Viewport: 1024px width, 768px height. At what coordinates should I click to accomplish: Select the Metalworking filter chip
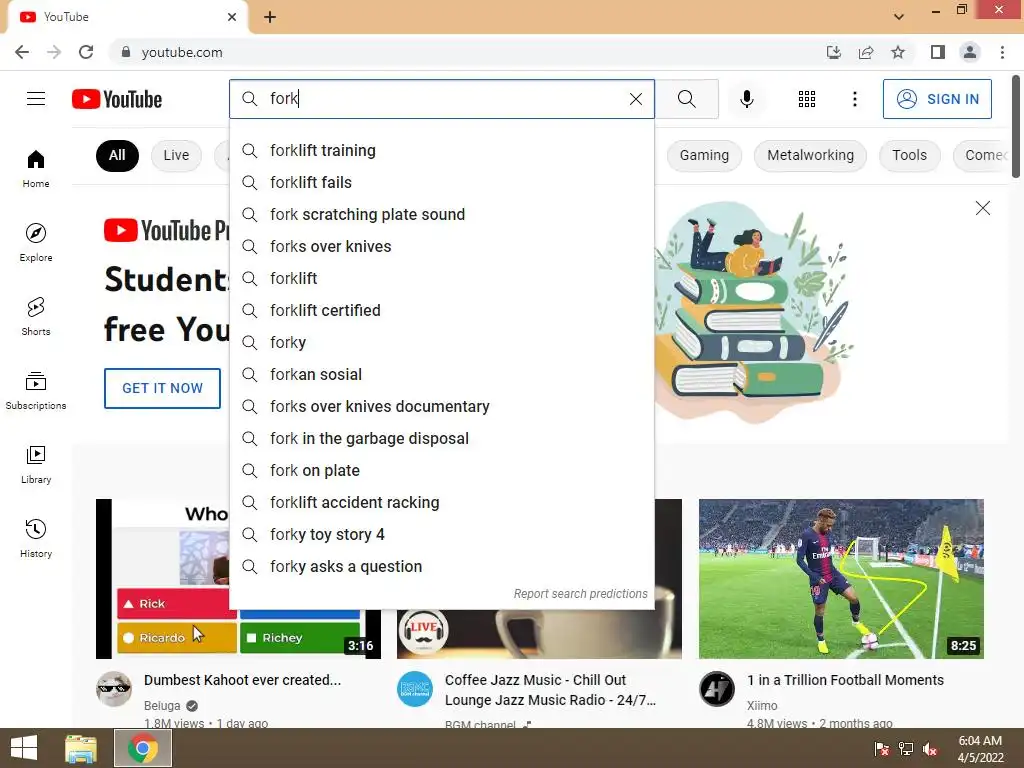[810, 155]
